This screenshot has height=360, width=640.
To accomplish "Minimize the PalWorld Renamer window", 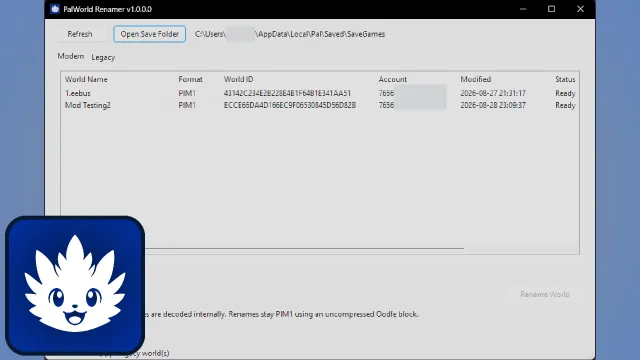I will pyautogui.click(x=523, y=9).
